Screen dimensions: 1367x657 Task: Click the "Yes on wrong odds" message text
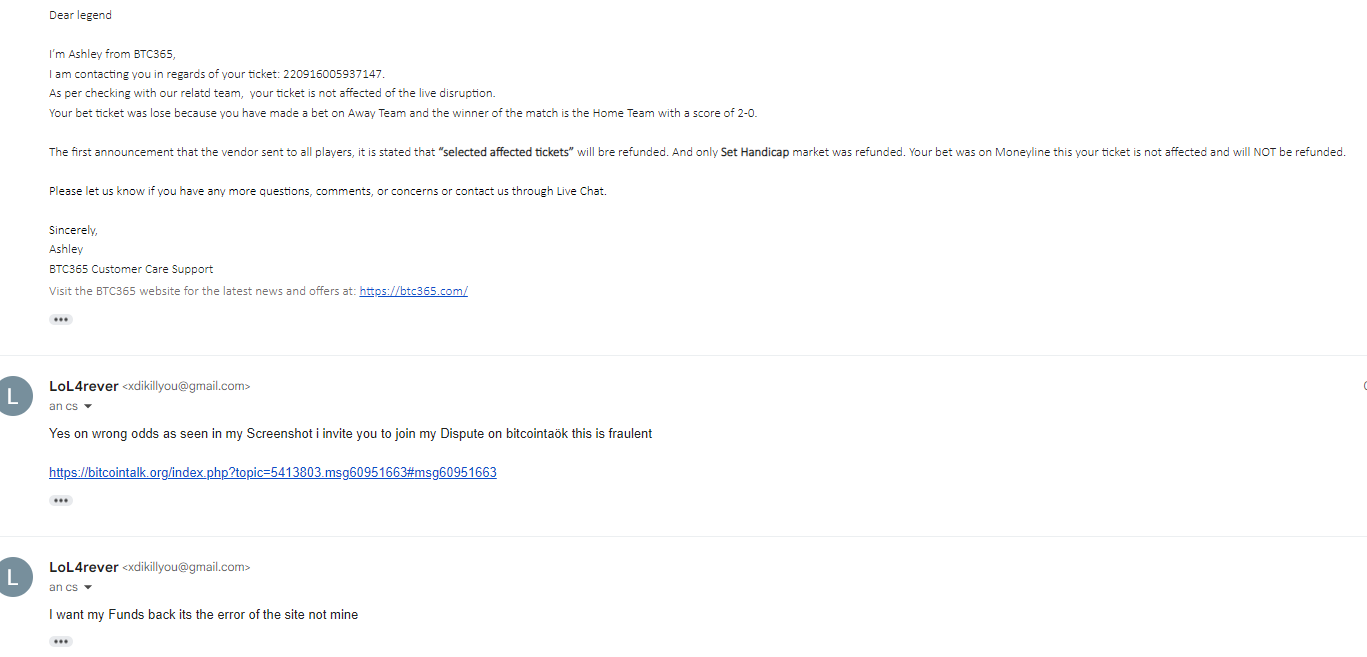pyautogui.click(x=350, y=434)
